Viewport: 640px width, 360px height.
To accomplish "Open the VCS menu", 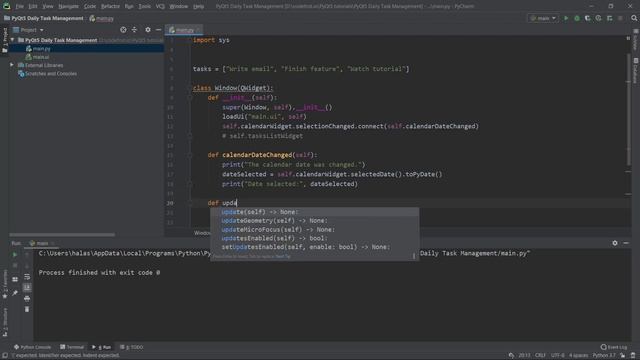I will coord(160,6).
